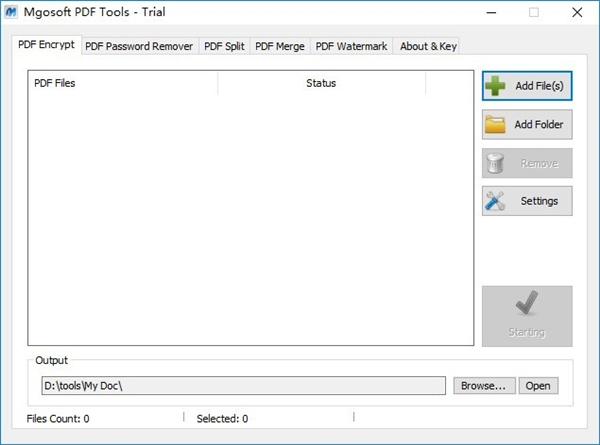Image resolution: width=600 pixels, height=445 pixels.
Task: Click the Files Count: 0 status text
Action: pyautogui.click(x=58, y=419)
